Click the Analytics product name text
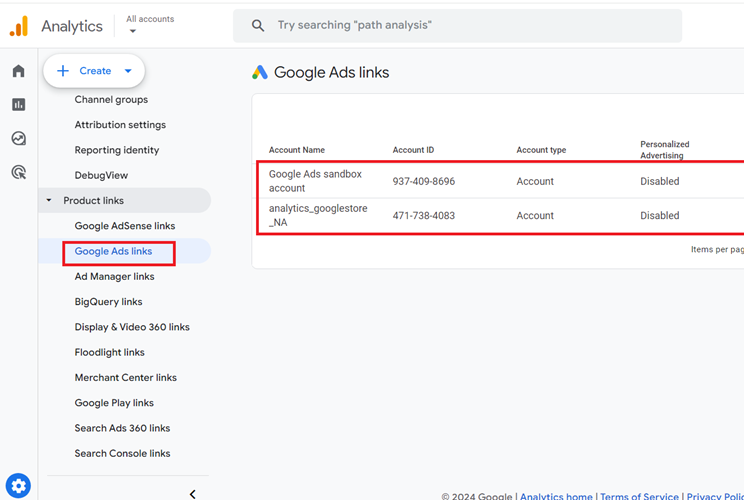 click(72, 26)
